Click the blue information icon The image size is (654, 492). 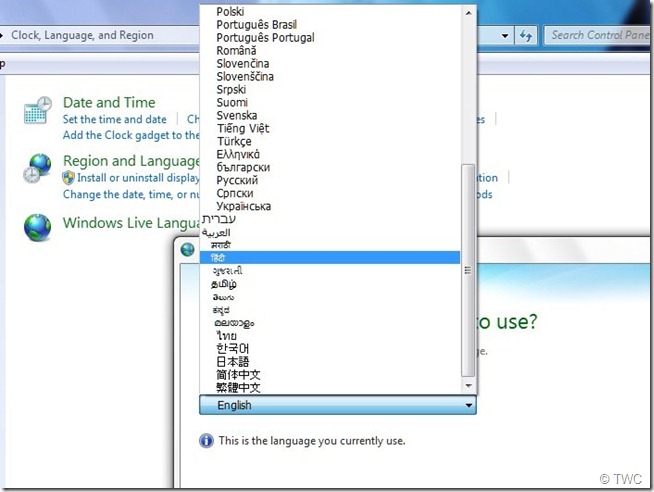click(x=206, y=441)
